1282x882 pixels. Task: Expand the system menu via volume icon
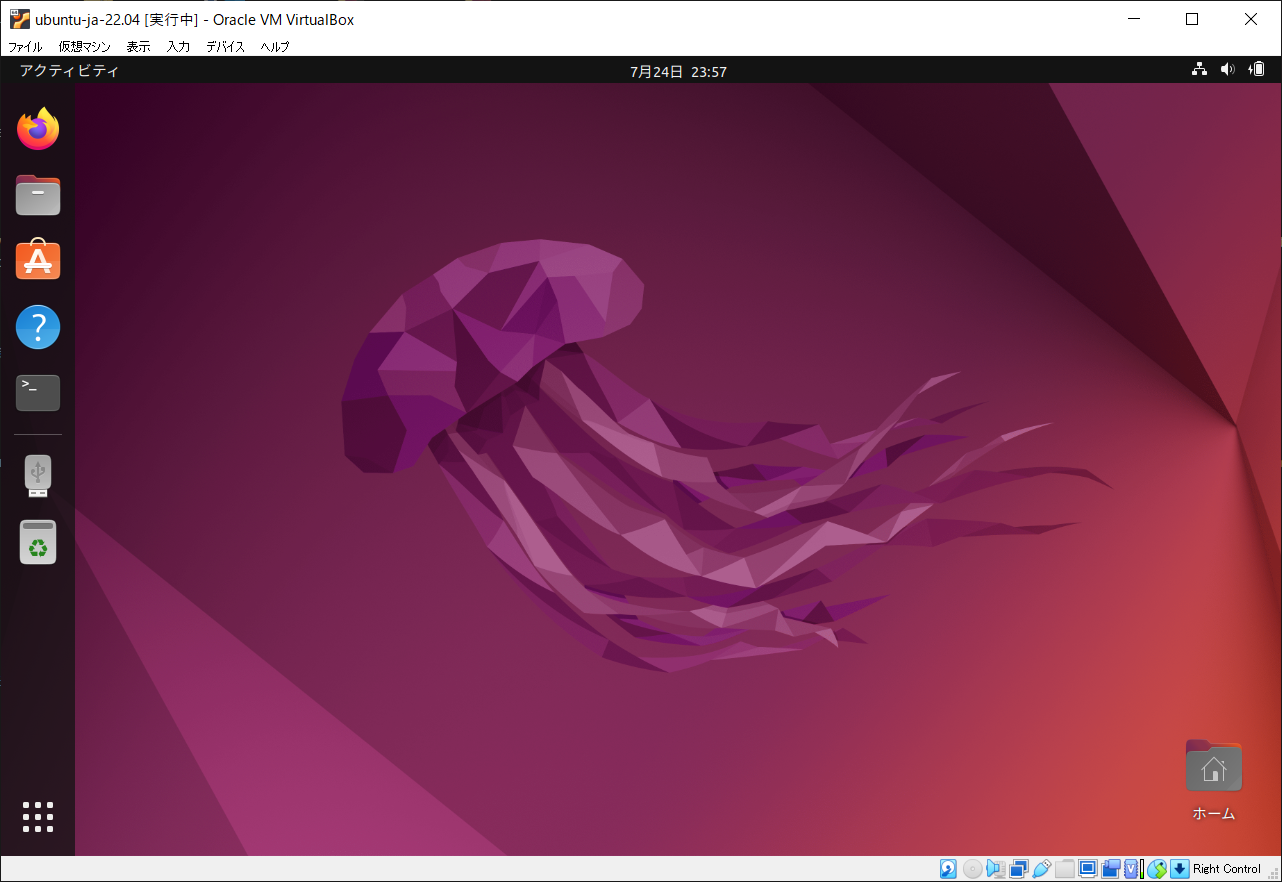(1227, 70)
